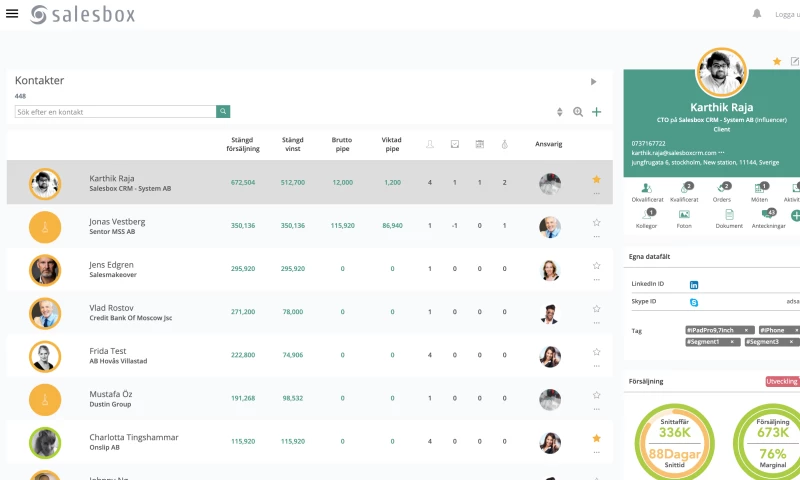This screenshot has width=800, height=480.
Task: Favorite Mustafa Öz with the star
Action: pos(596,395)
